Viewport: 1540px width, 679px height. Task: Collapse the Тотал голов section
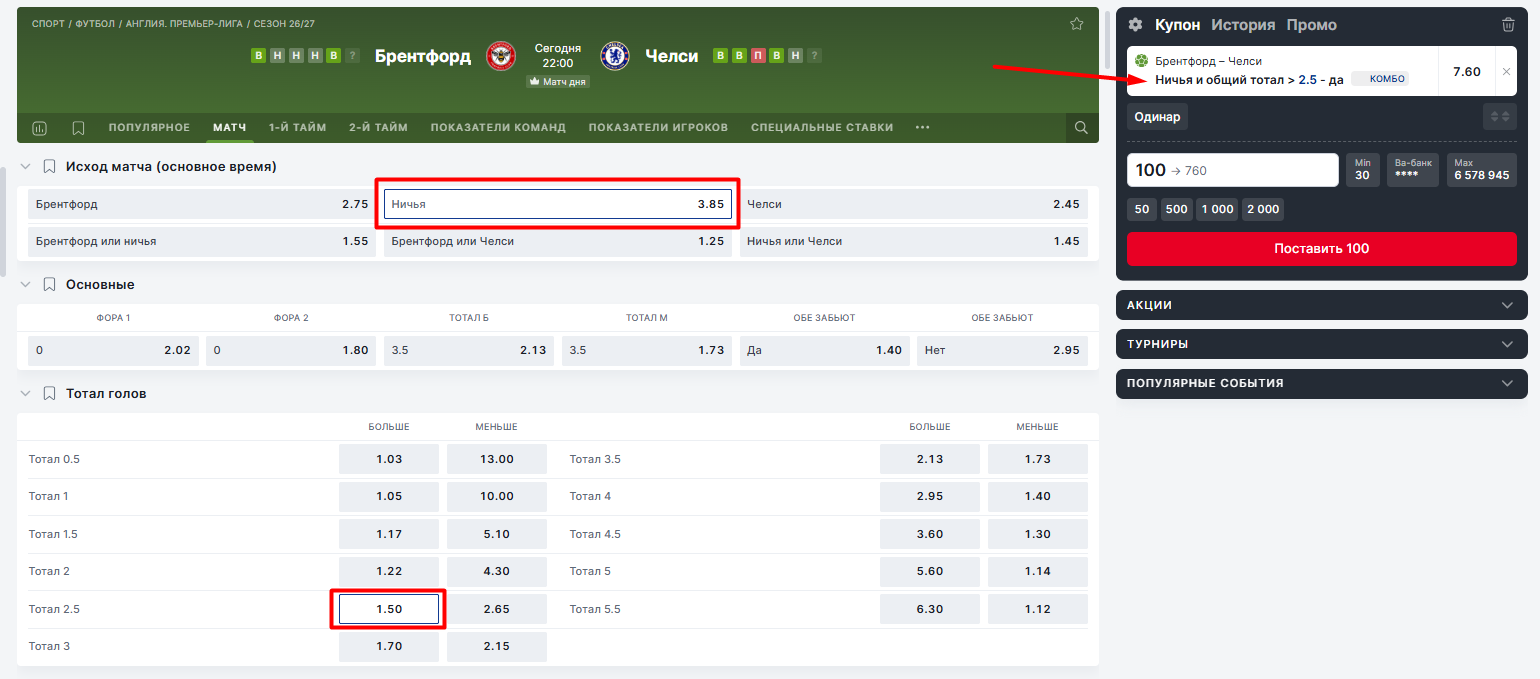pos(26,394)
